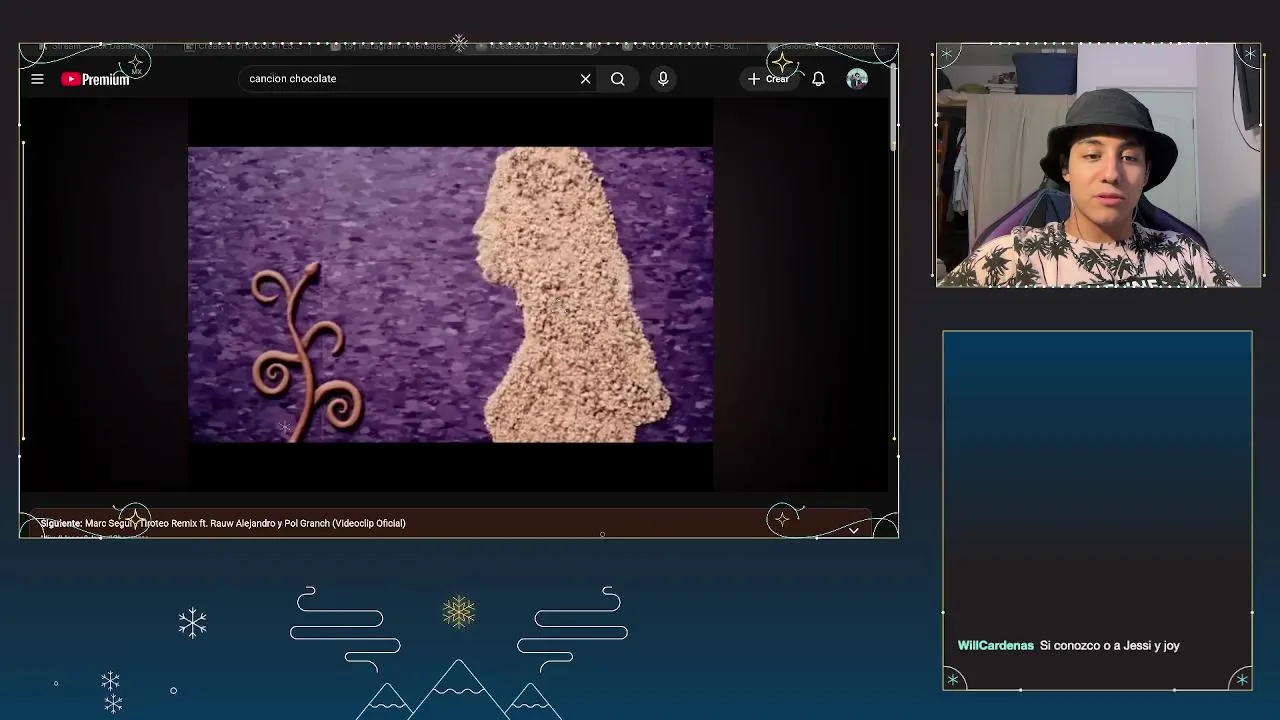The height and width of the screenshot is (720, 1280).
Task: Switch to the Instagram Mensajes browser tab
Action: [394, 46]
